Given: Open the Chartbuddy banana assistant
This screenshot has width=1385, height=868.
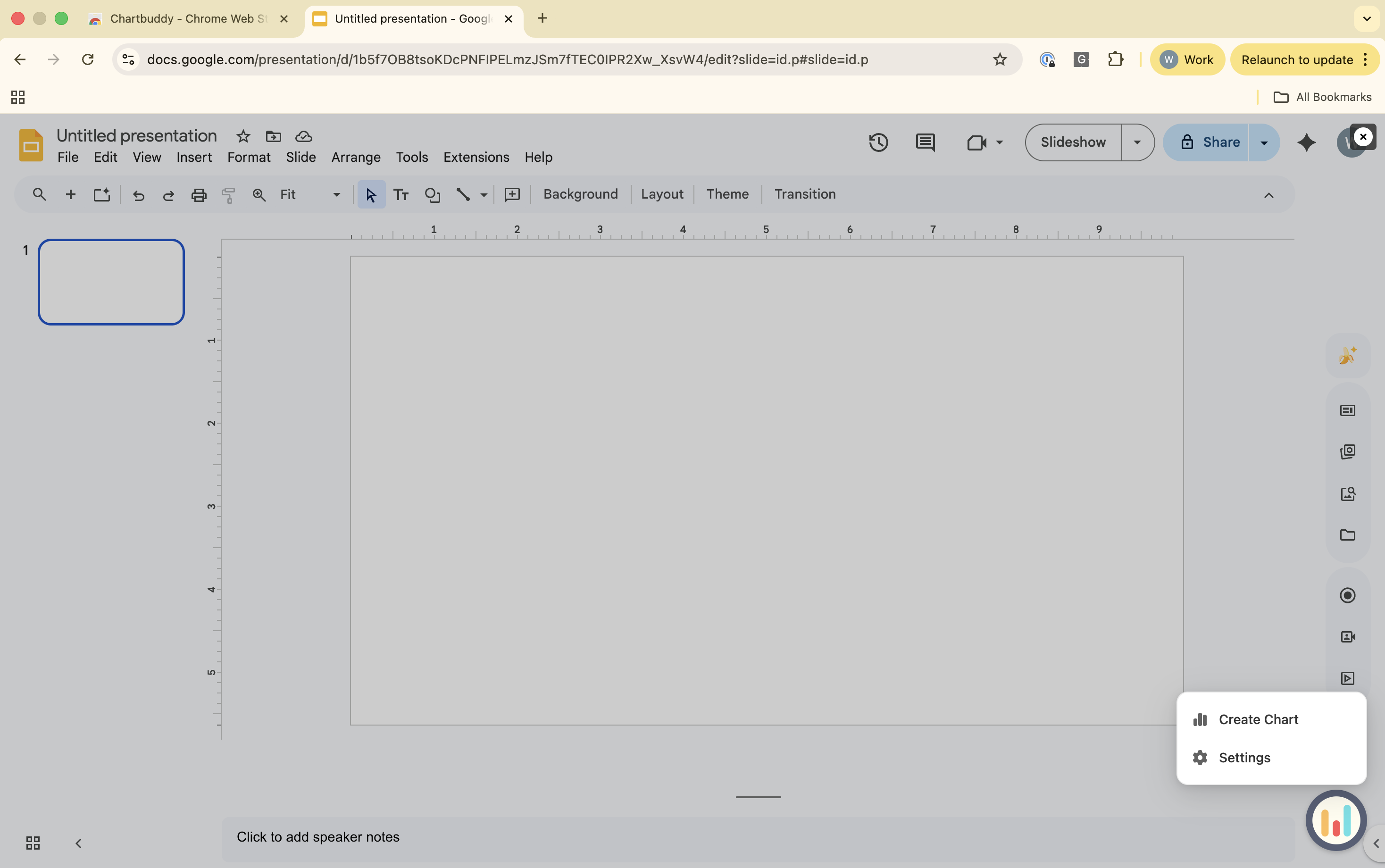Looking at the screenshot, I should click(1346, 354).
